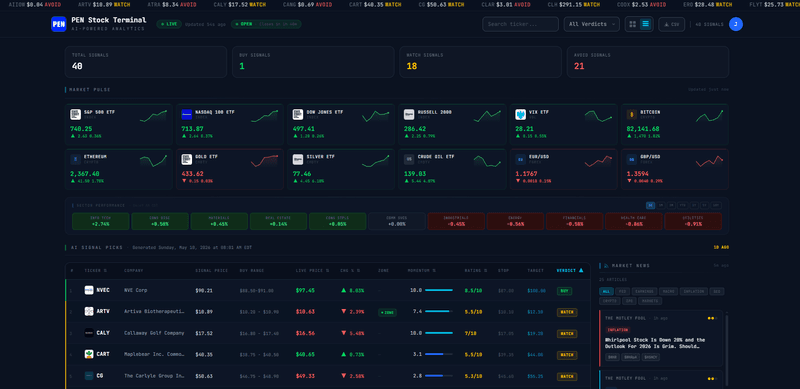View the Gold ETF sparkline chart
The height and width of the screenshot is (389, 800).
pos(265,160)
